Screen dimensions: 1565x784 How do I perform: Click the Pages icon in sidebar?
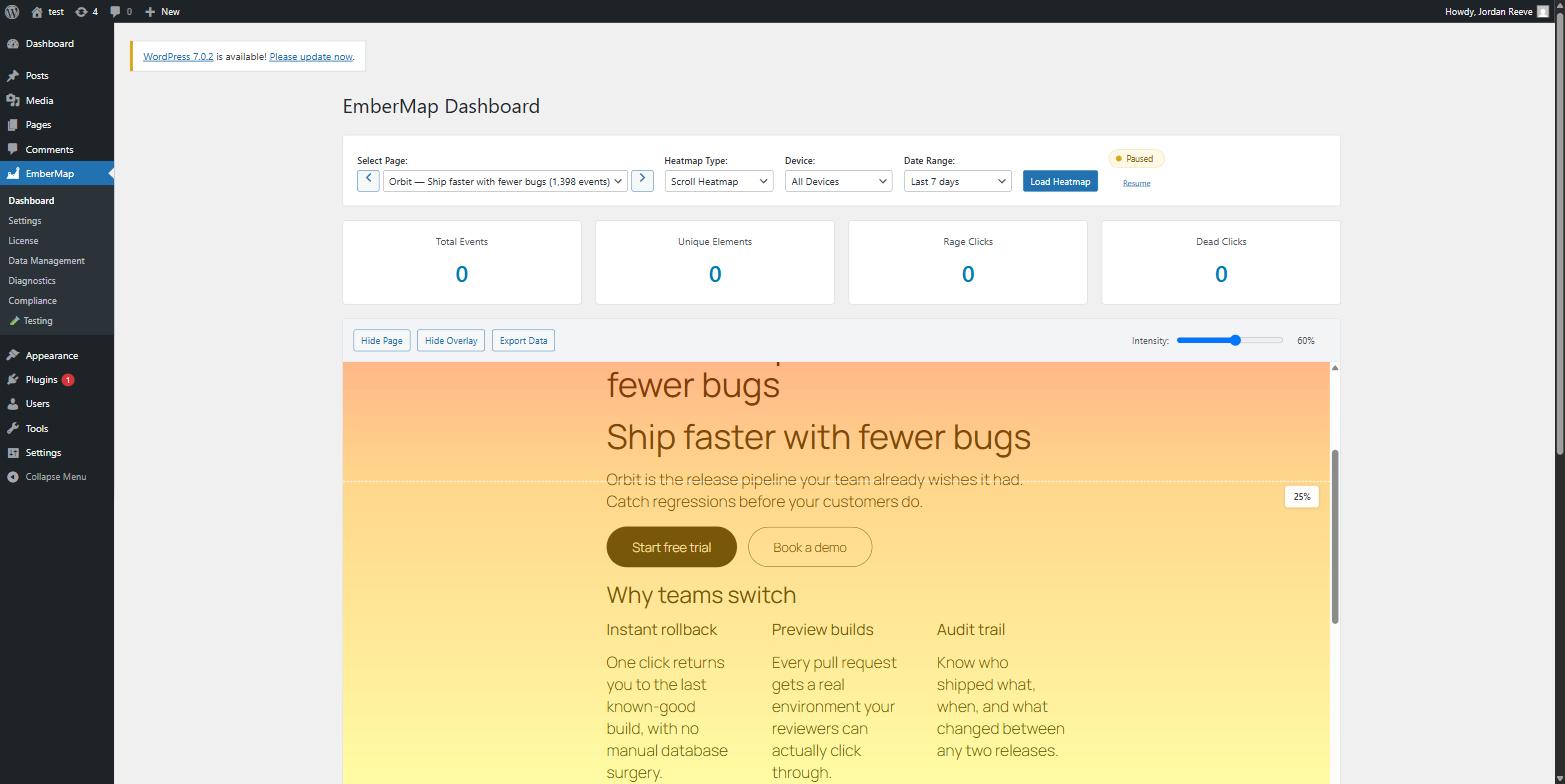13,125
